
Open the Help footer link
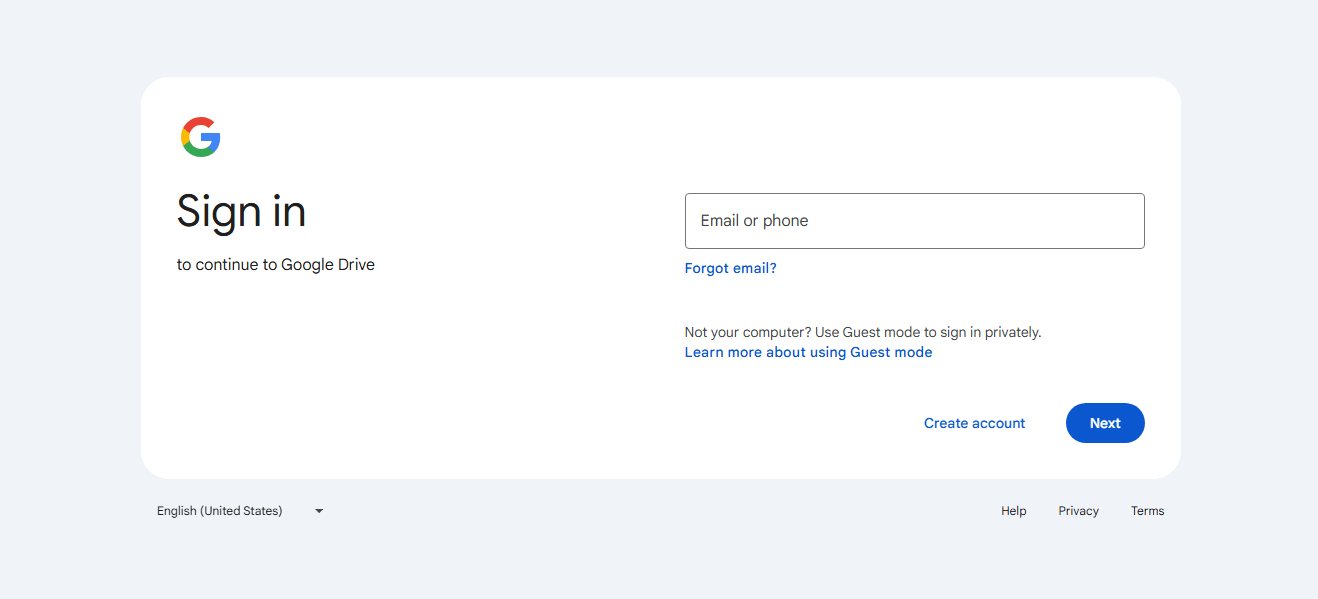[1014, 511]
